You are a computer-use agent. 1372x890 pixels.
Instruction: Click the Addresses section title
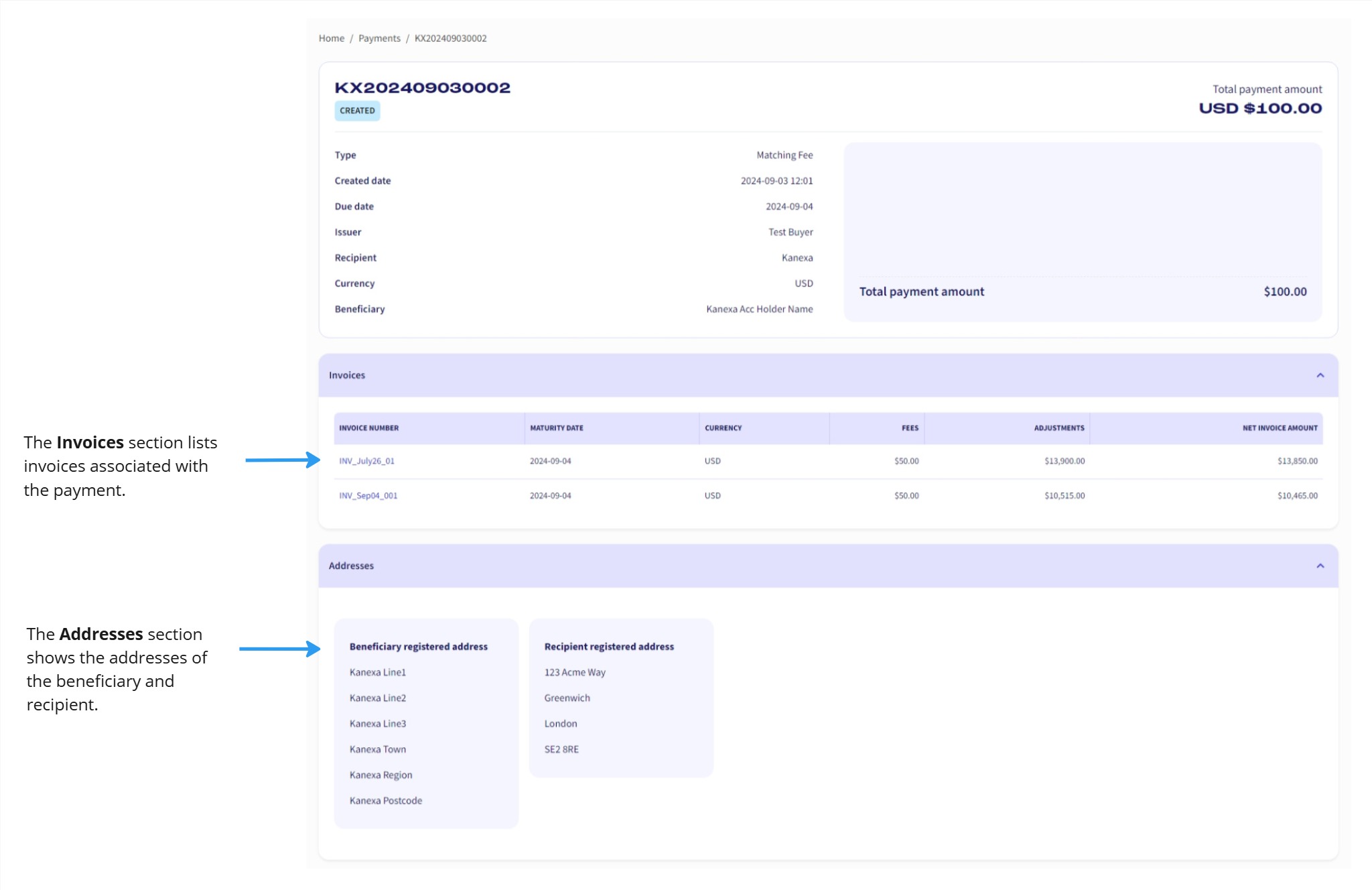point(351,566)
